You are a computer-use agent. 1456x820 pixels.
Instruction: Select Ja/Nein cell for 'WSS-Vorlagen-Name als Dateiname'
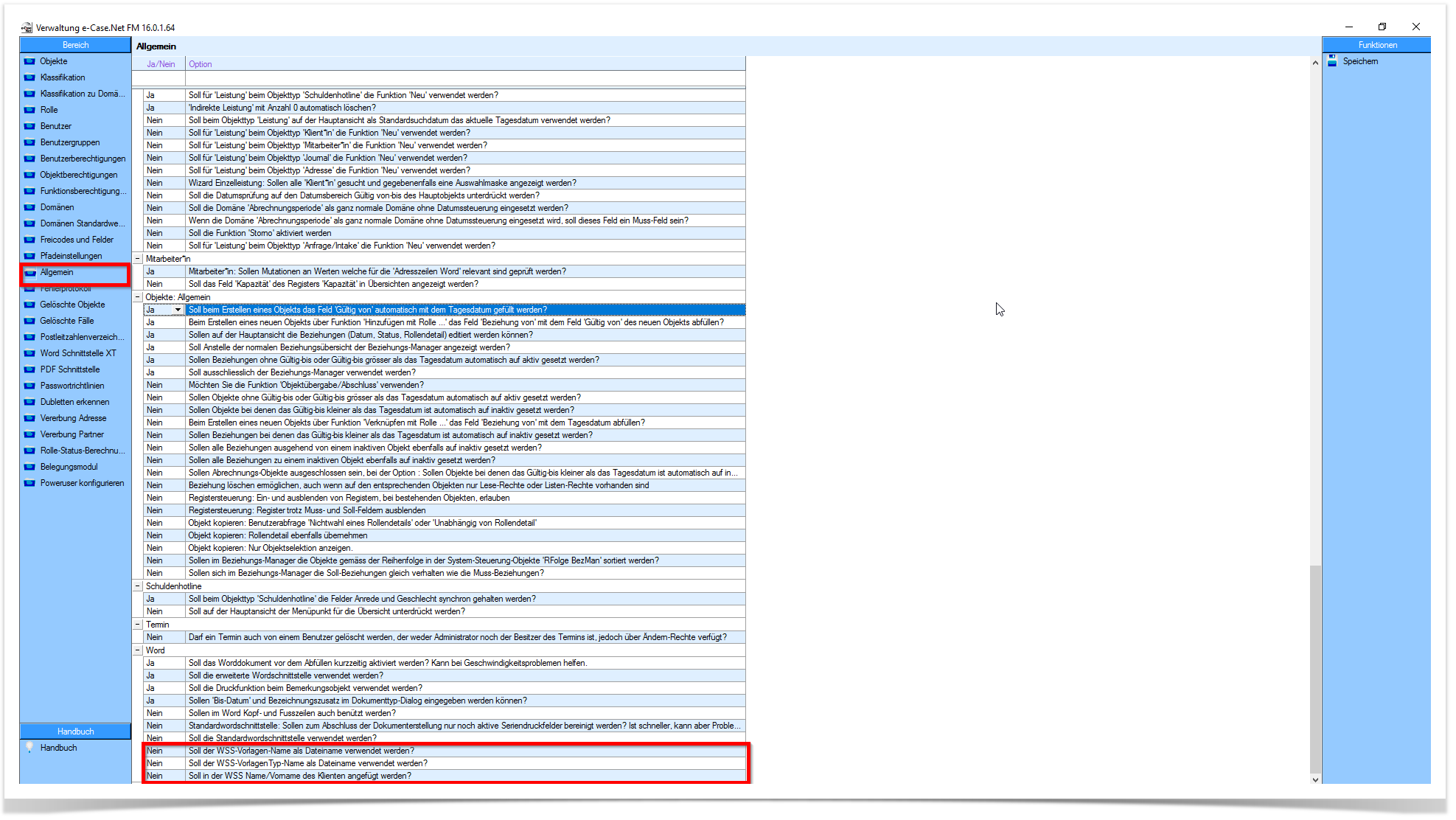pos(164,751)
